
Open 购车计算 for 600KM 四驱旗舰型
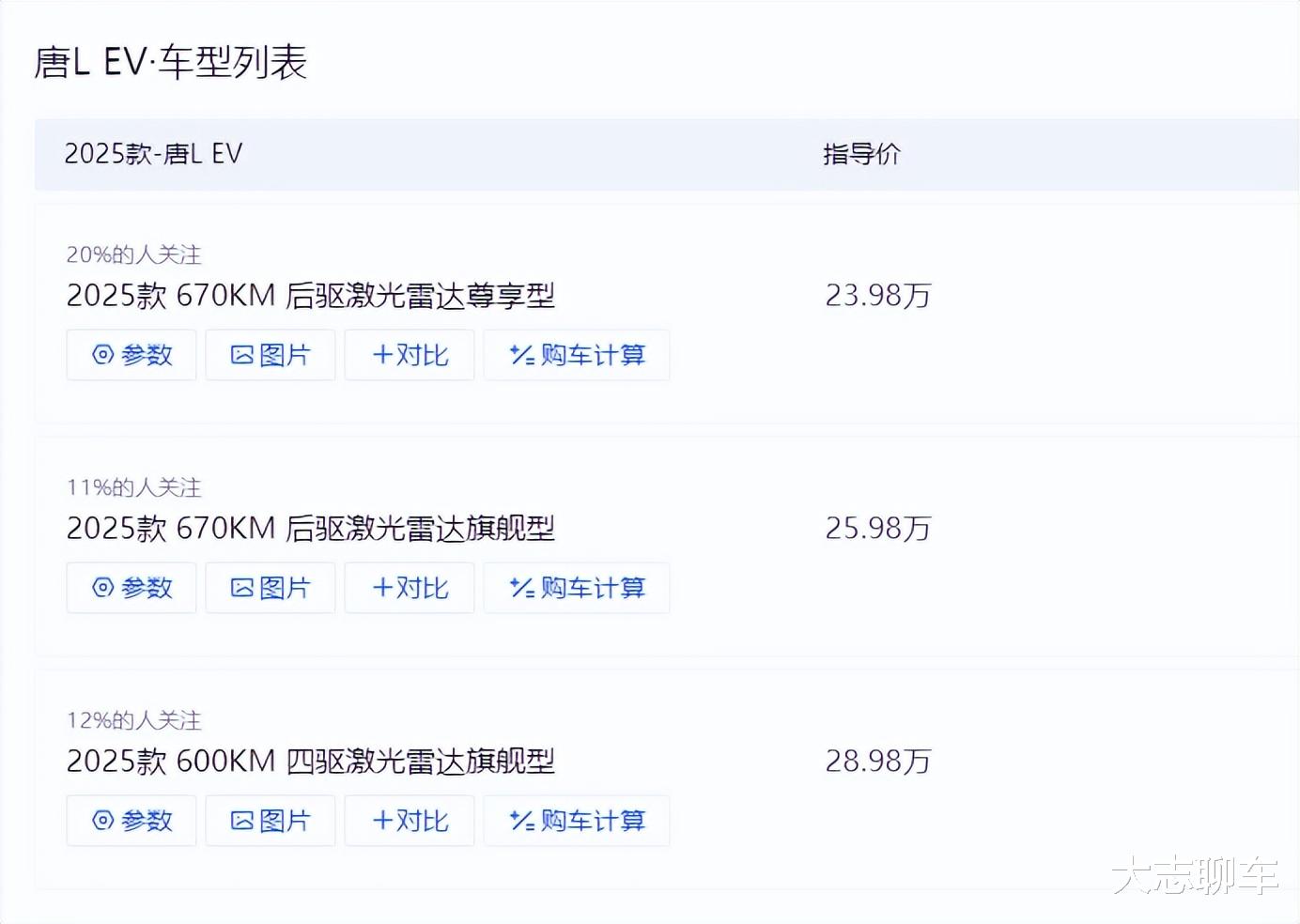[x=576, y=821]
